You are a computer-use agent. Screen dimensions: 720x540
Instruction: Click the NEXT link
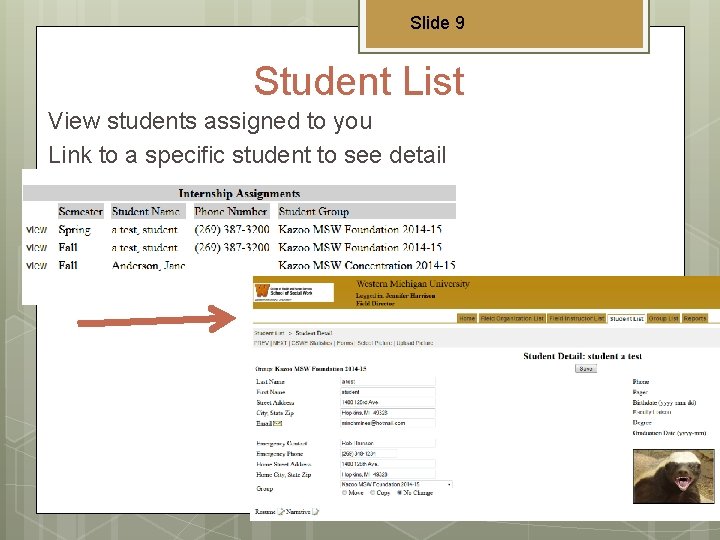(x=280, y=343)
